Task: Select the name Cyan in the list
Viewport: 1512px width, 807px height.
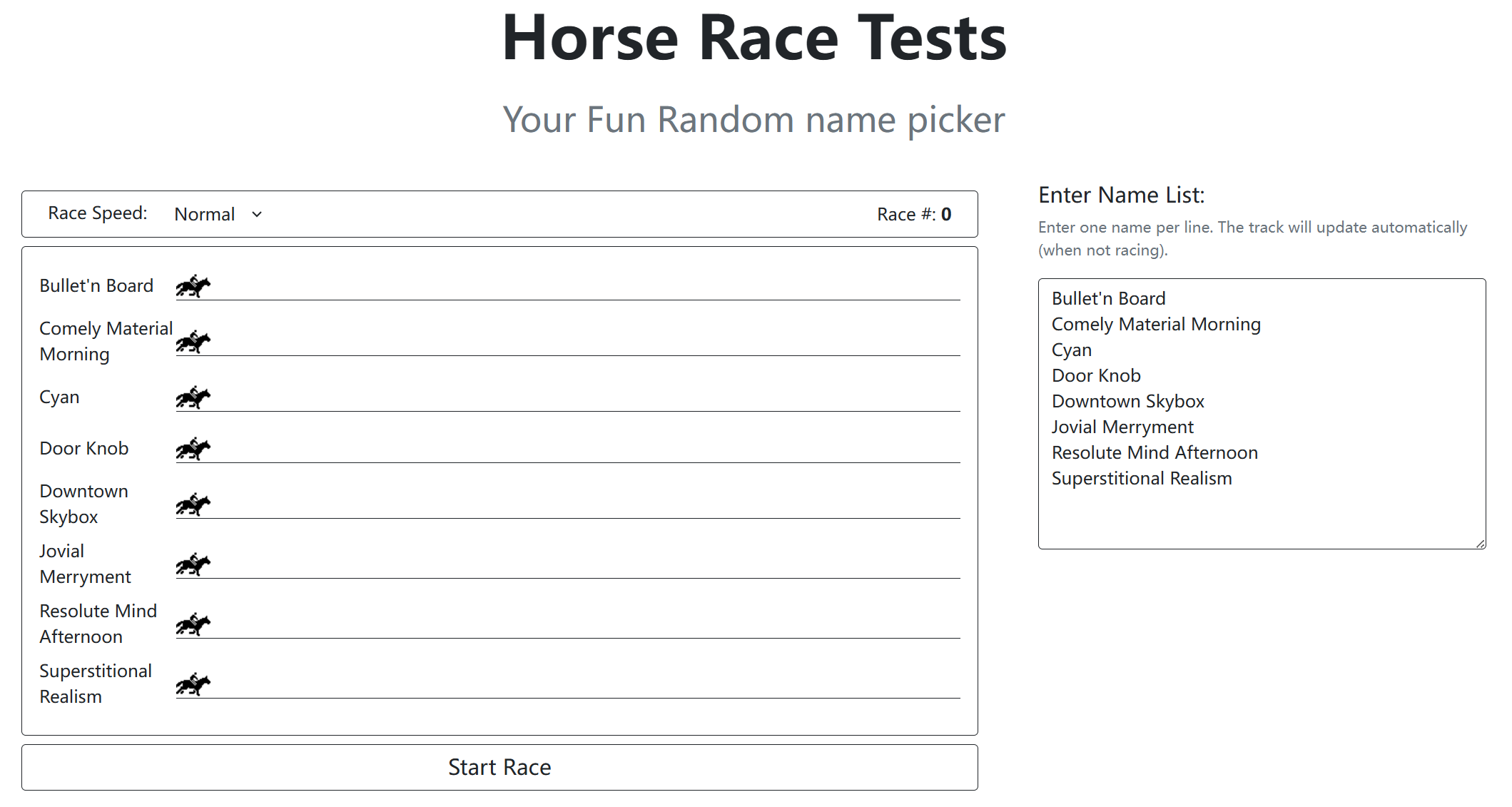Action: coord(1071,349)
